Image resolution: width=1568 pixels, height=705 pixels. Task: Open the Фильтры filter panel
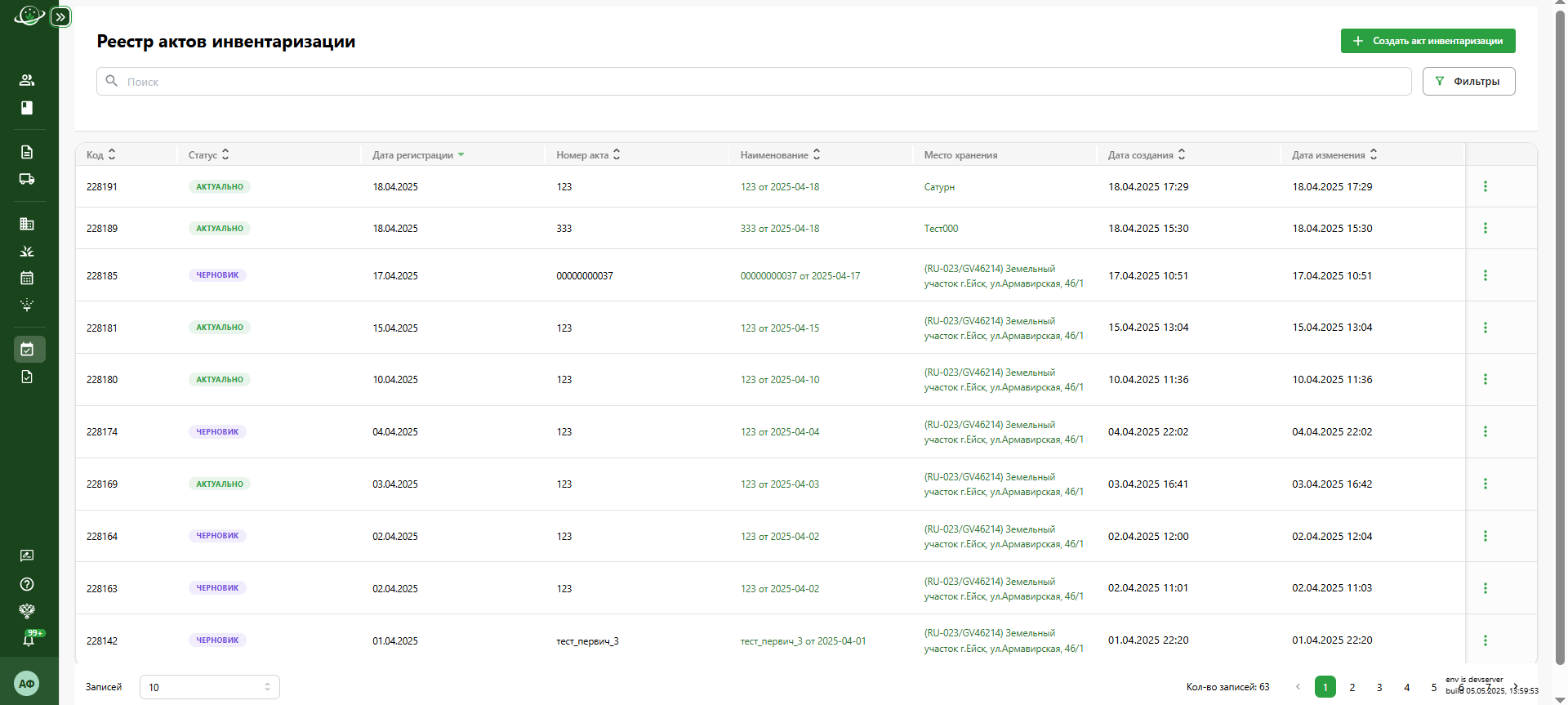[x=1468, y=82]
